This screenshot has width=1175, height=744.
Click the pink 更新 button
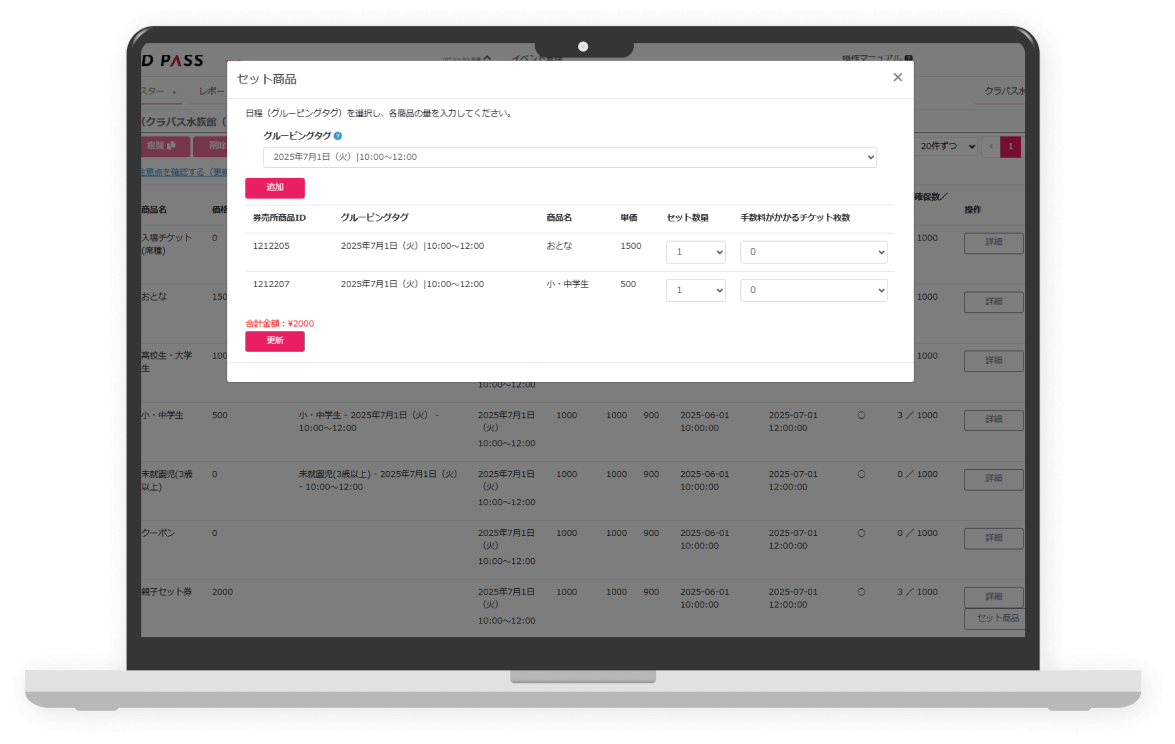(x=275, y=341)
